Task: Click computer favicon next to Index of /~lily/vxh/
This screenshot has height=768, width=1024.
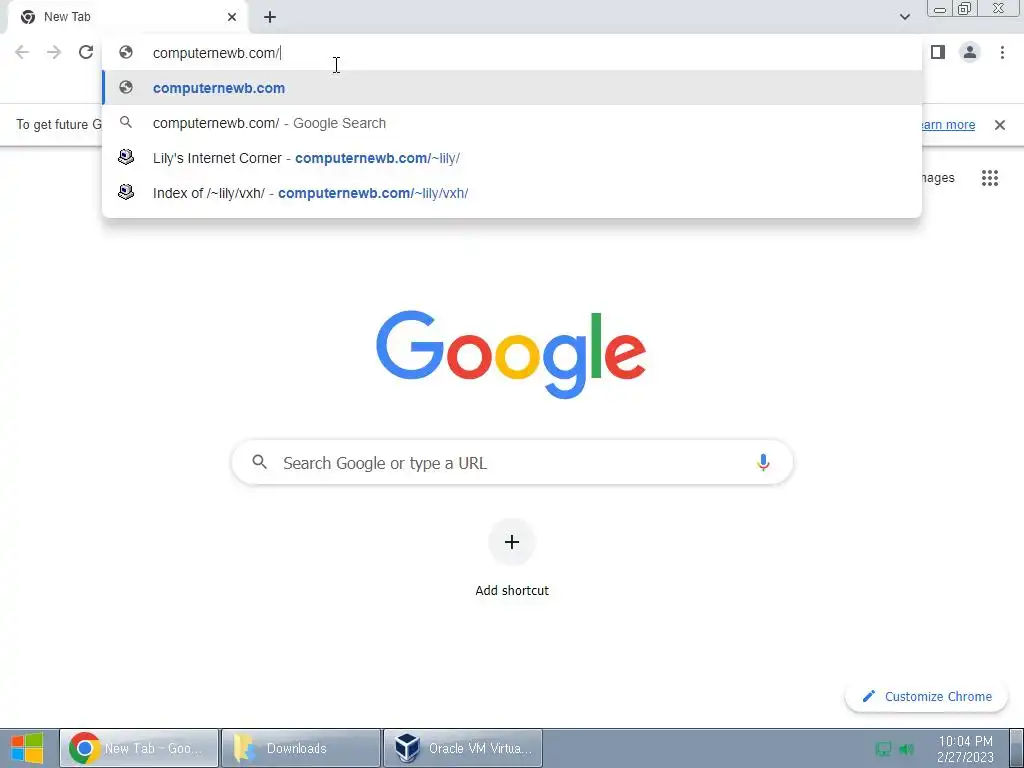Action: tap(126, 192)
